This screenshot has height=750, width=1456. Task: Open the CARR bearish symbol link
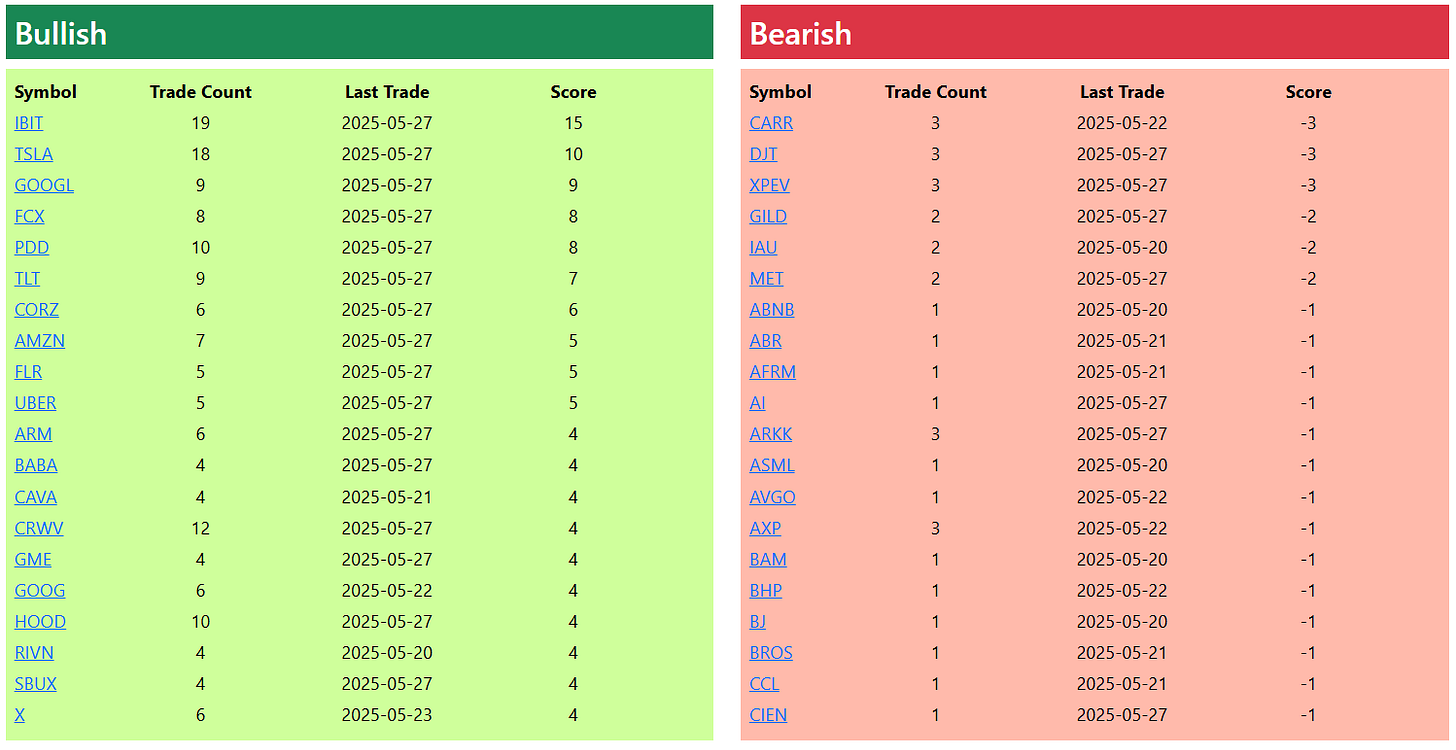(x=771, y=123)
